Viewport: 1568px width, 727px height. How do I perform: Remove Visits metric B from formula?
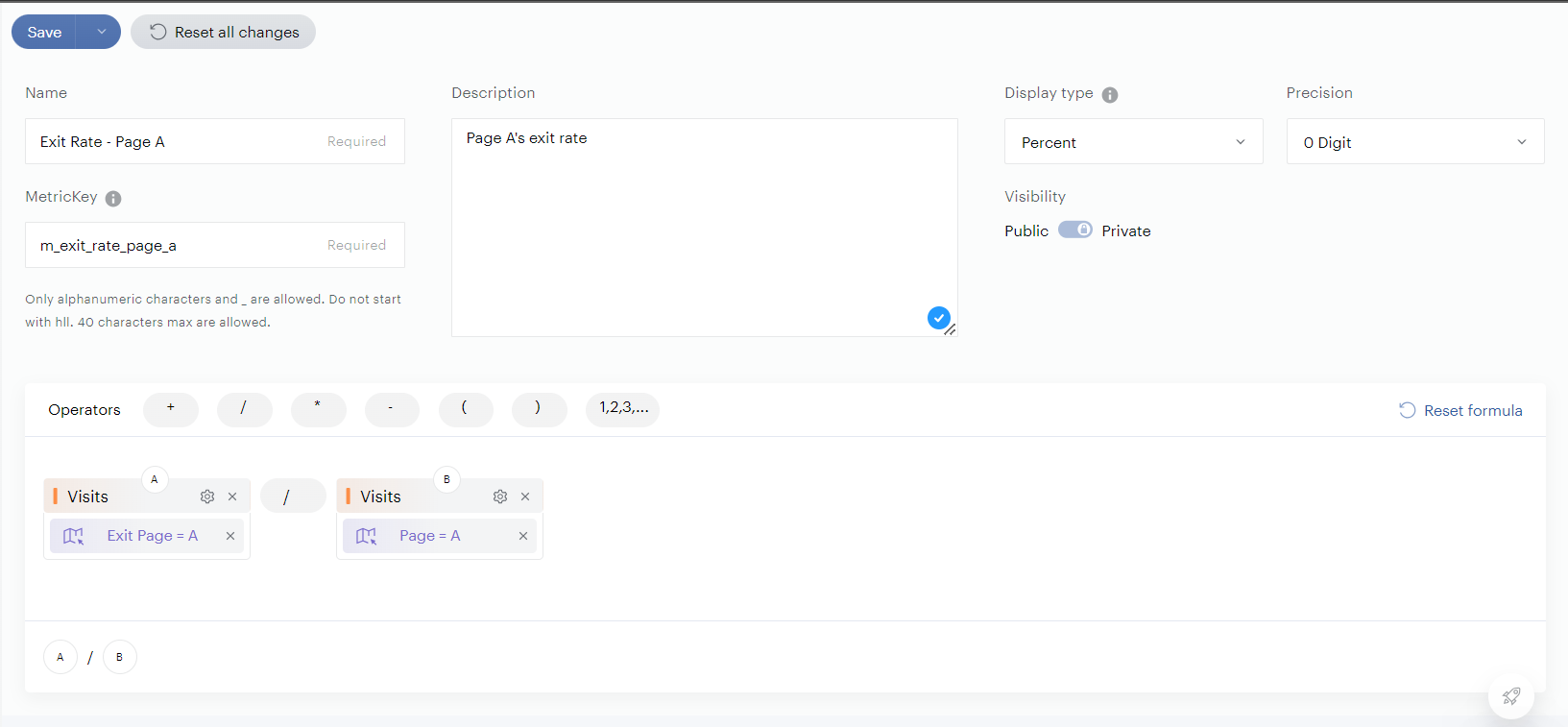525,497
